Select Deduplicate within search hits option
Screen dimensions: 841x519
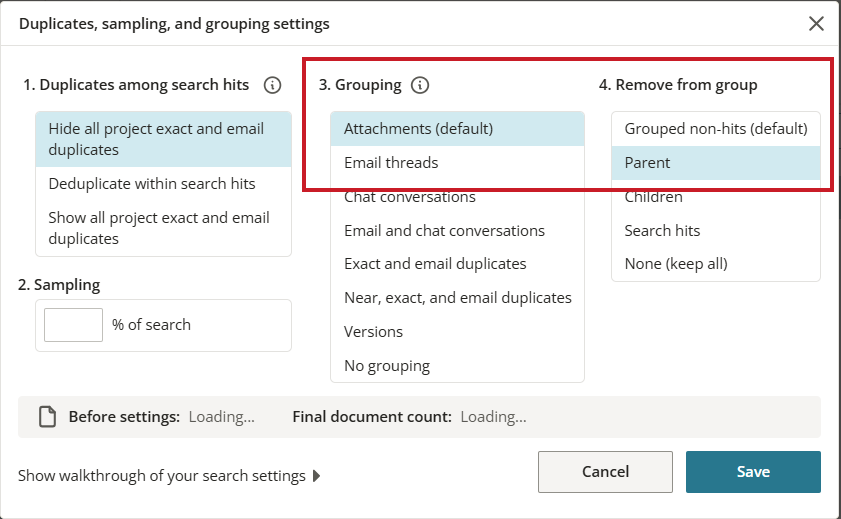pyautogui.click(x=164, y=184)
